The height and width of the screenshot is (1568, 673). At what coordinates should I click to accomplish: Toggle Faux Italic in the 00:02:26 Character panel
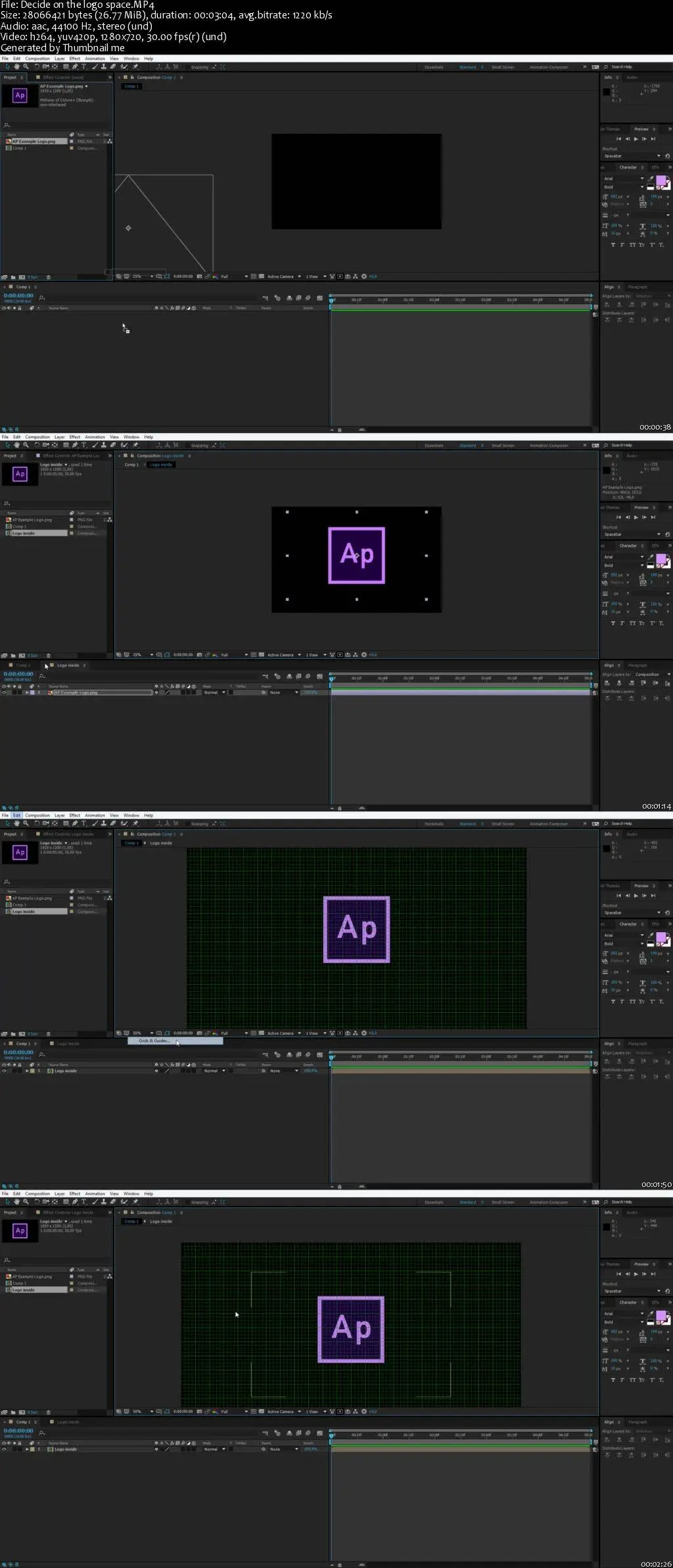622,1379
